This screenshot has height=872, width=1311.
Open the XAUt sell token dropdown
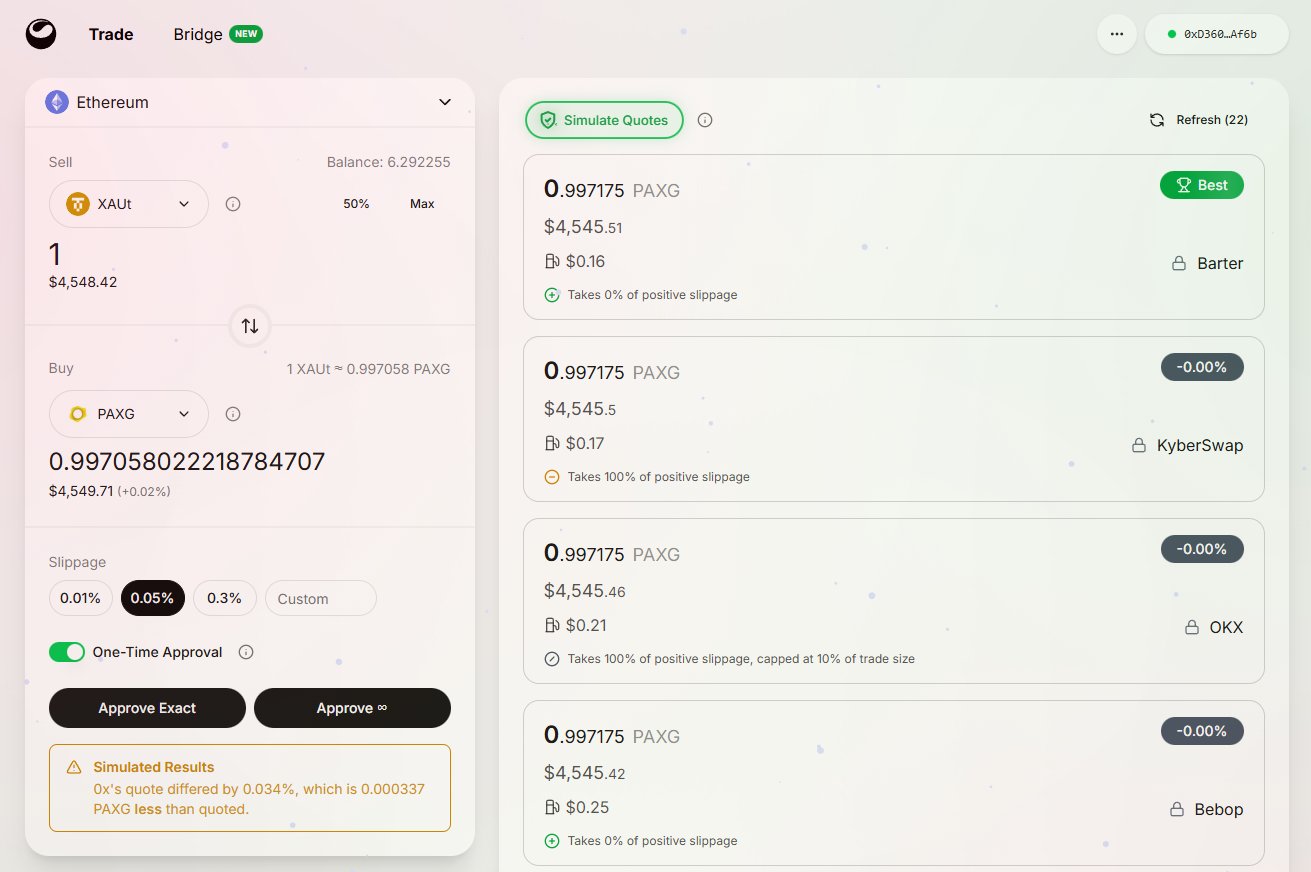[128, 204]
